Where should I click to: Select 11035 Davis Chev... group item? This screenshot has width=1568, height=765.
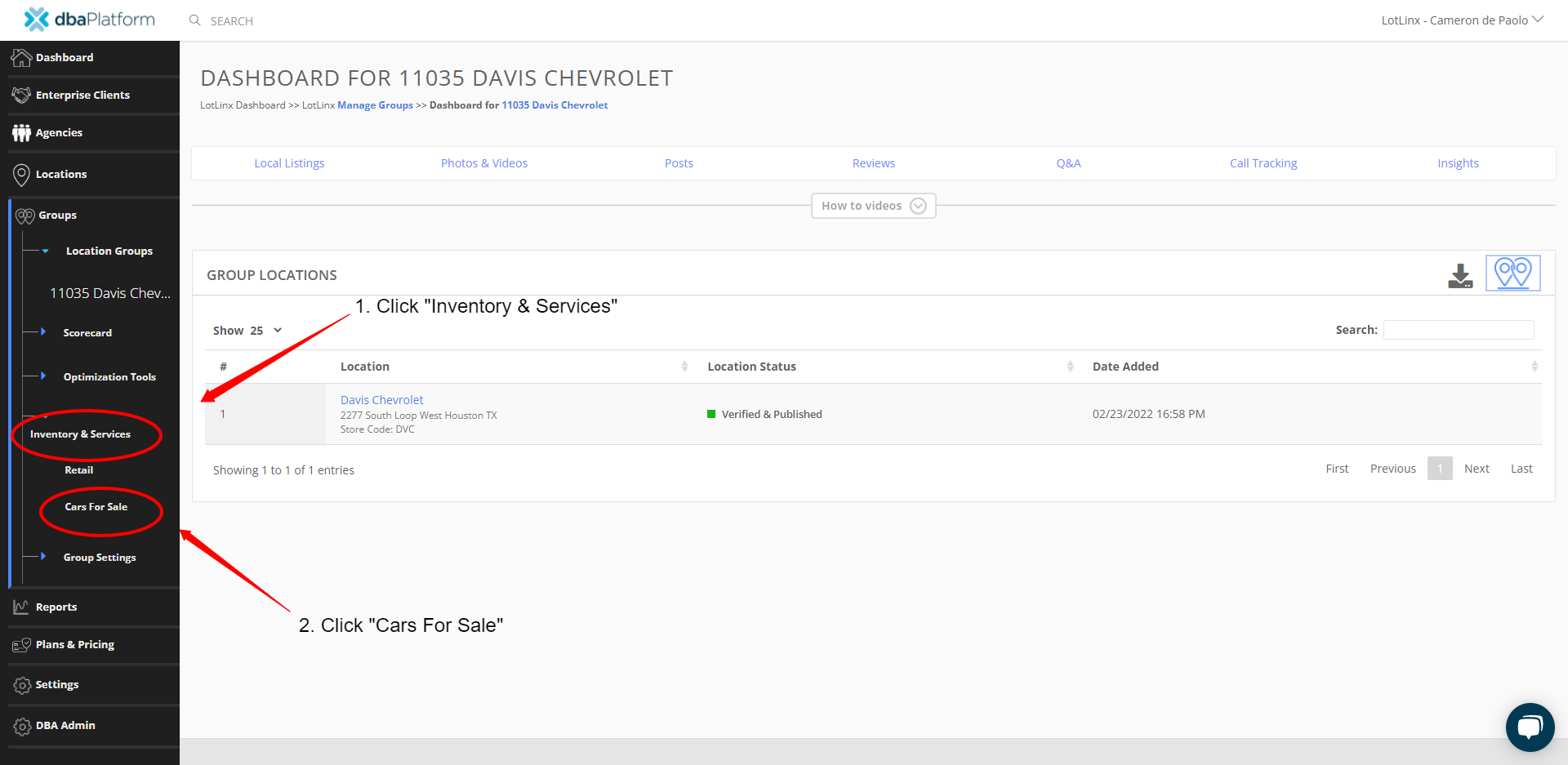110,293
